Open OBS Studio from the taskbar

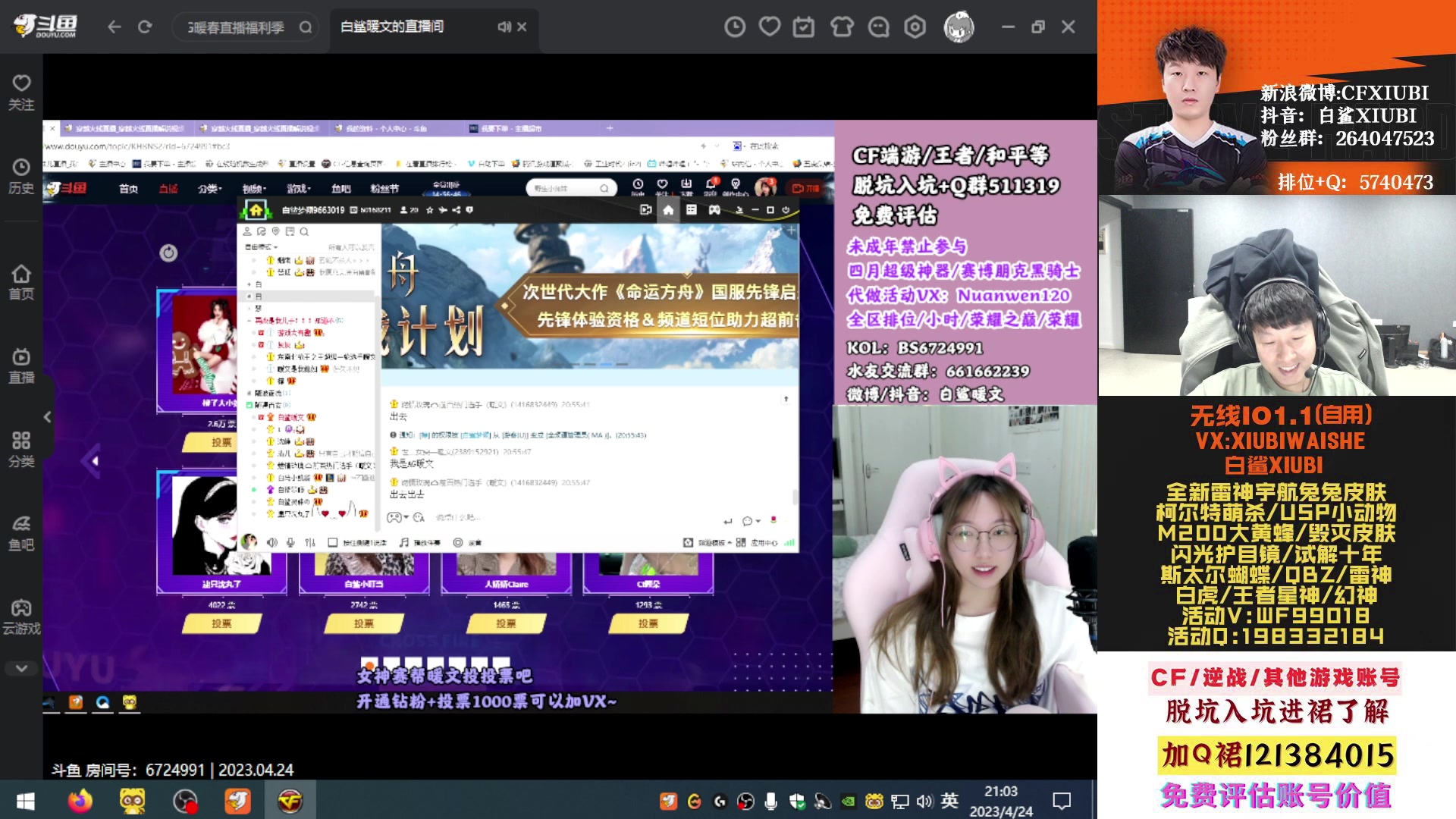[x=185, y=801]
